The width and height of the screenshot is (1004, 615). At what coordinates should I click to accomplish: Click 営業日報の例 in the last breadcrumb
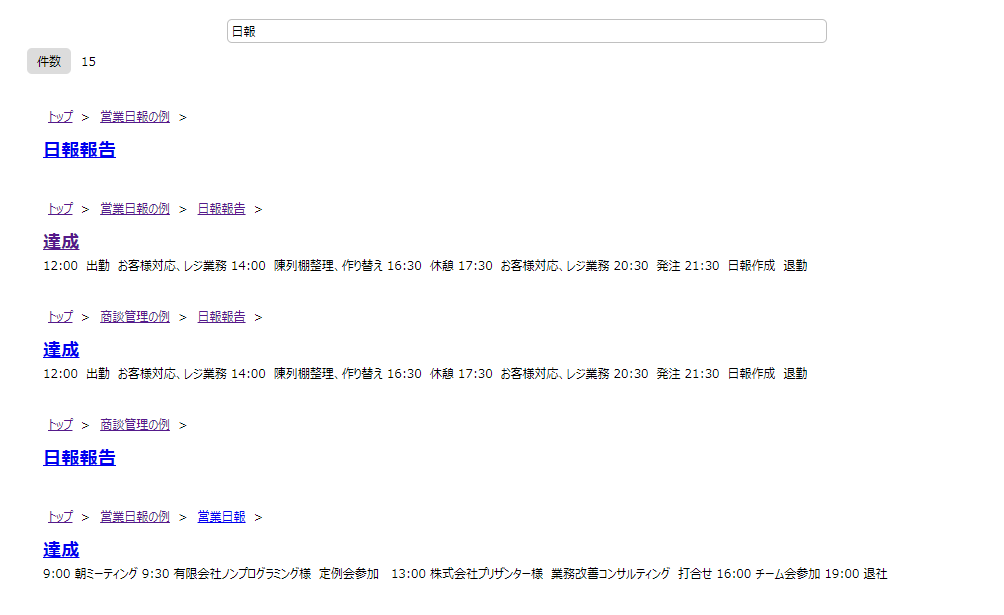coord(135,516)
